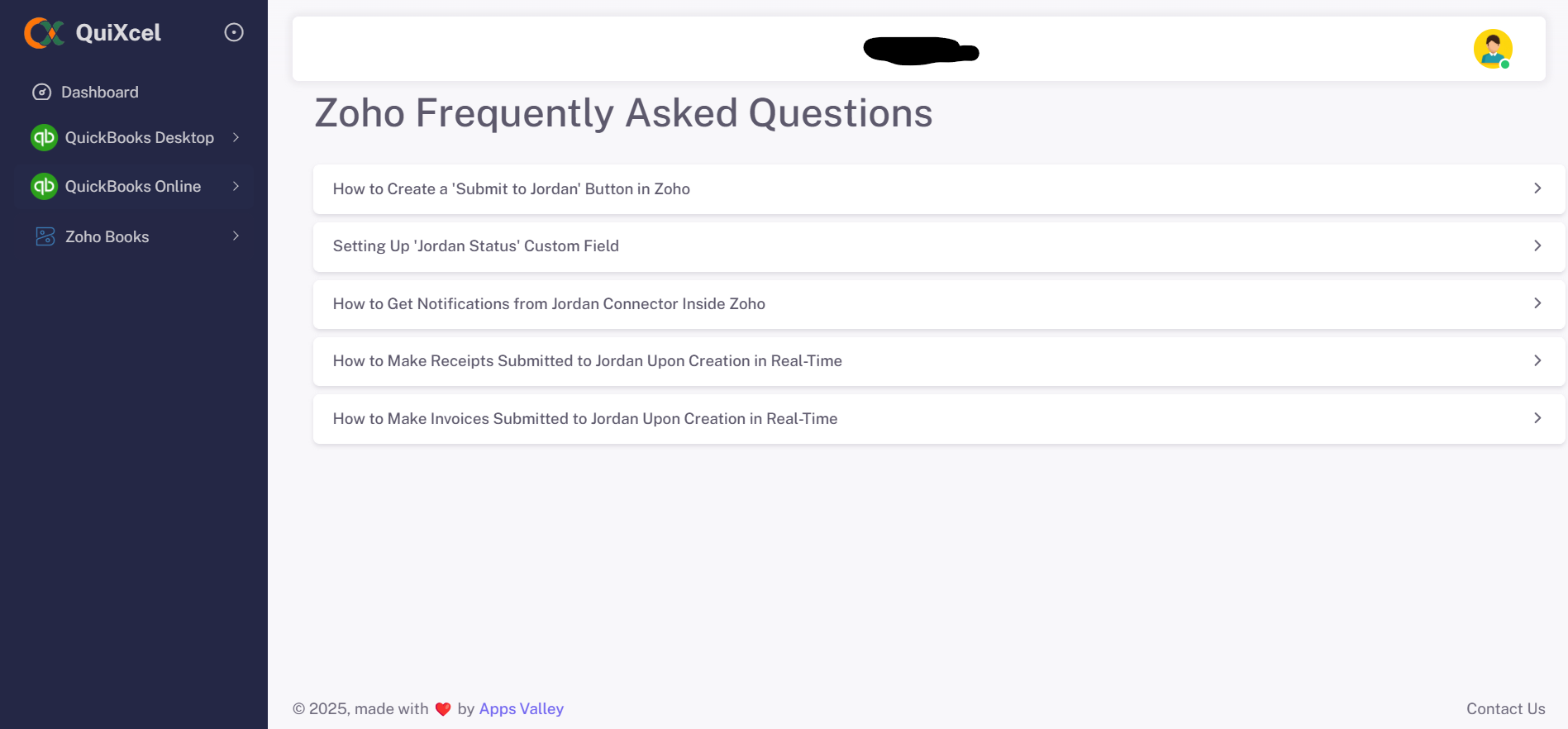Expand 'Submit to Jordan' Button FAQ
1568x729 pixels.
pos(939,188)
